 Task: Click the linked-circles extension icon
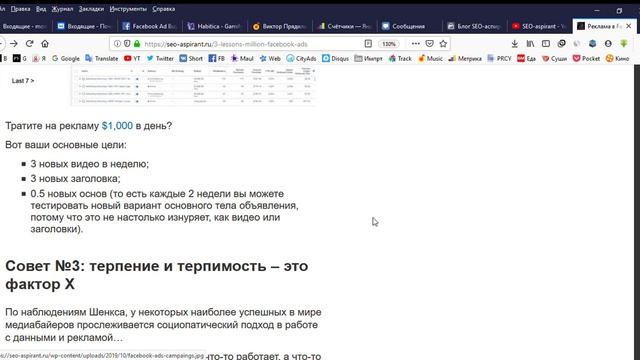562,44
